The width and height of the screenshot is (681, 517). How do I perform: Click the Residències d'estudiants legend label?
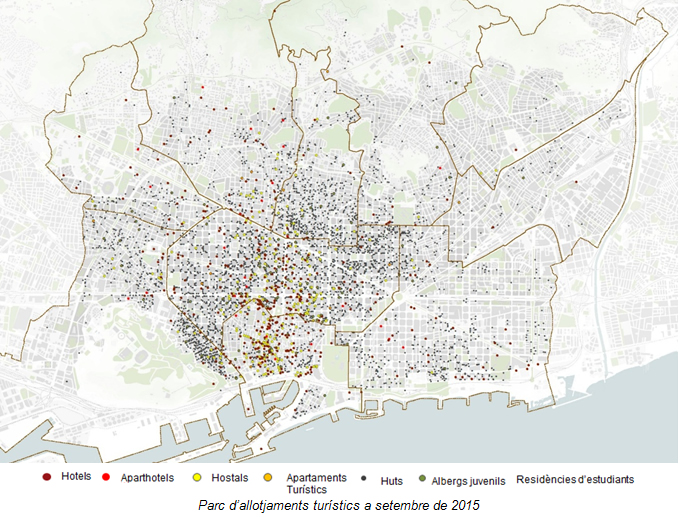click(x=574, y=480)
